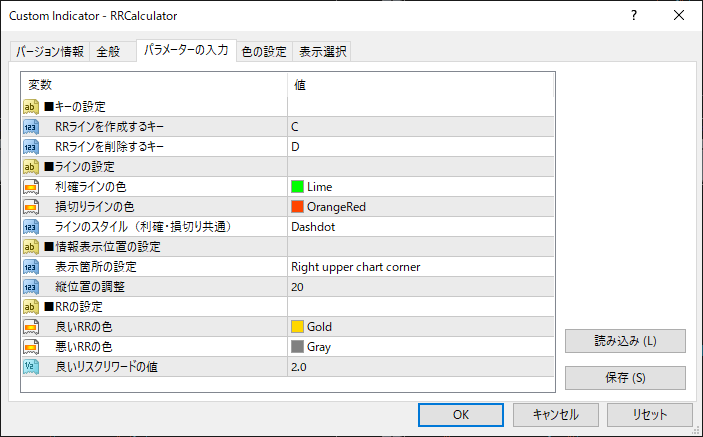This screenshot has height=437, width=703.
Task: Switch to the 全般 tab
Action: 108,52
